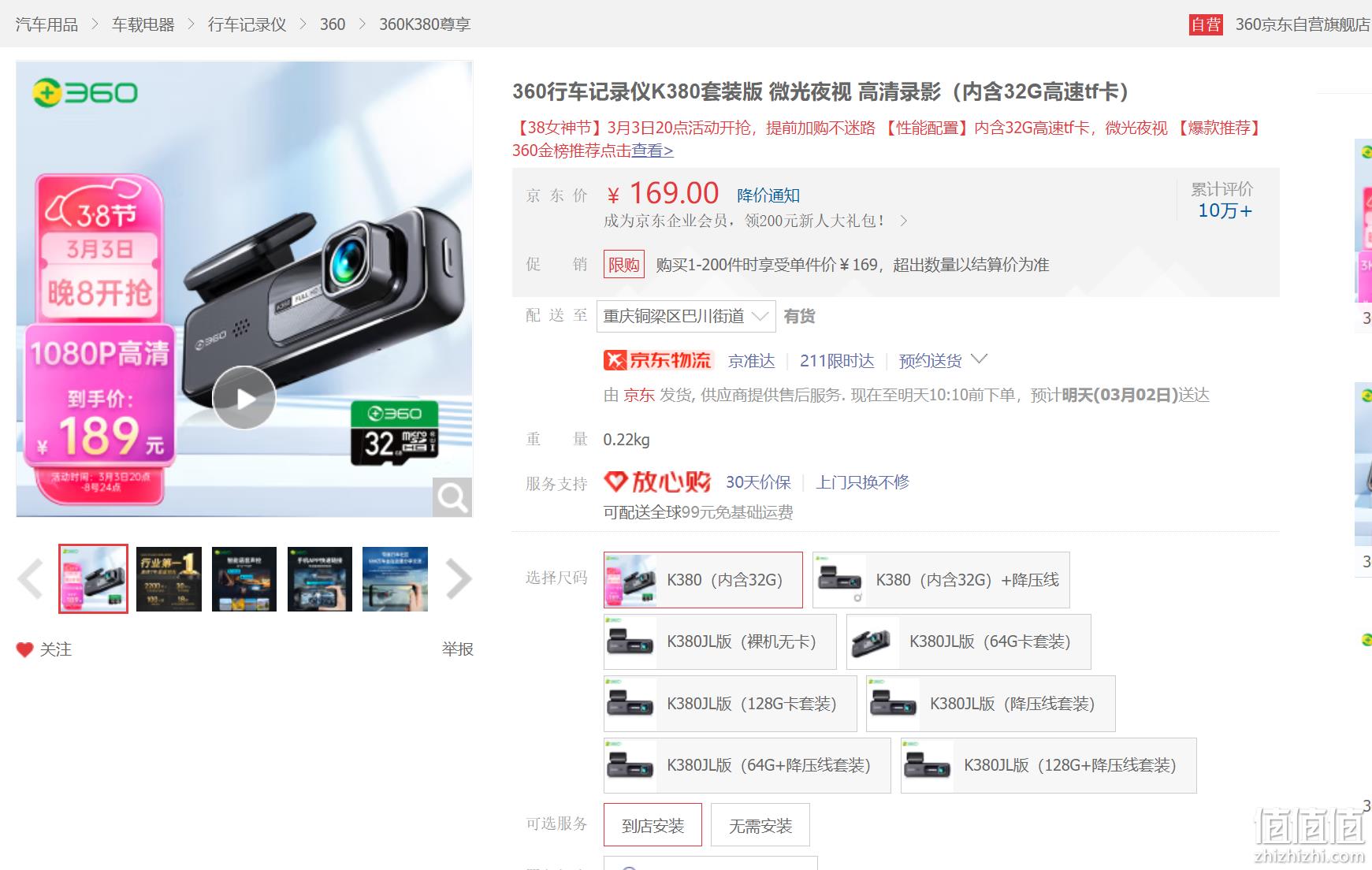Click the 京东物流 logo

point(658,360)
